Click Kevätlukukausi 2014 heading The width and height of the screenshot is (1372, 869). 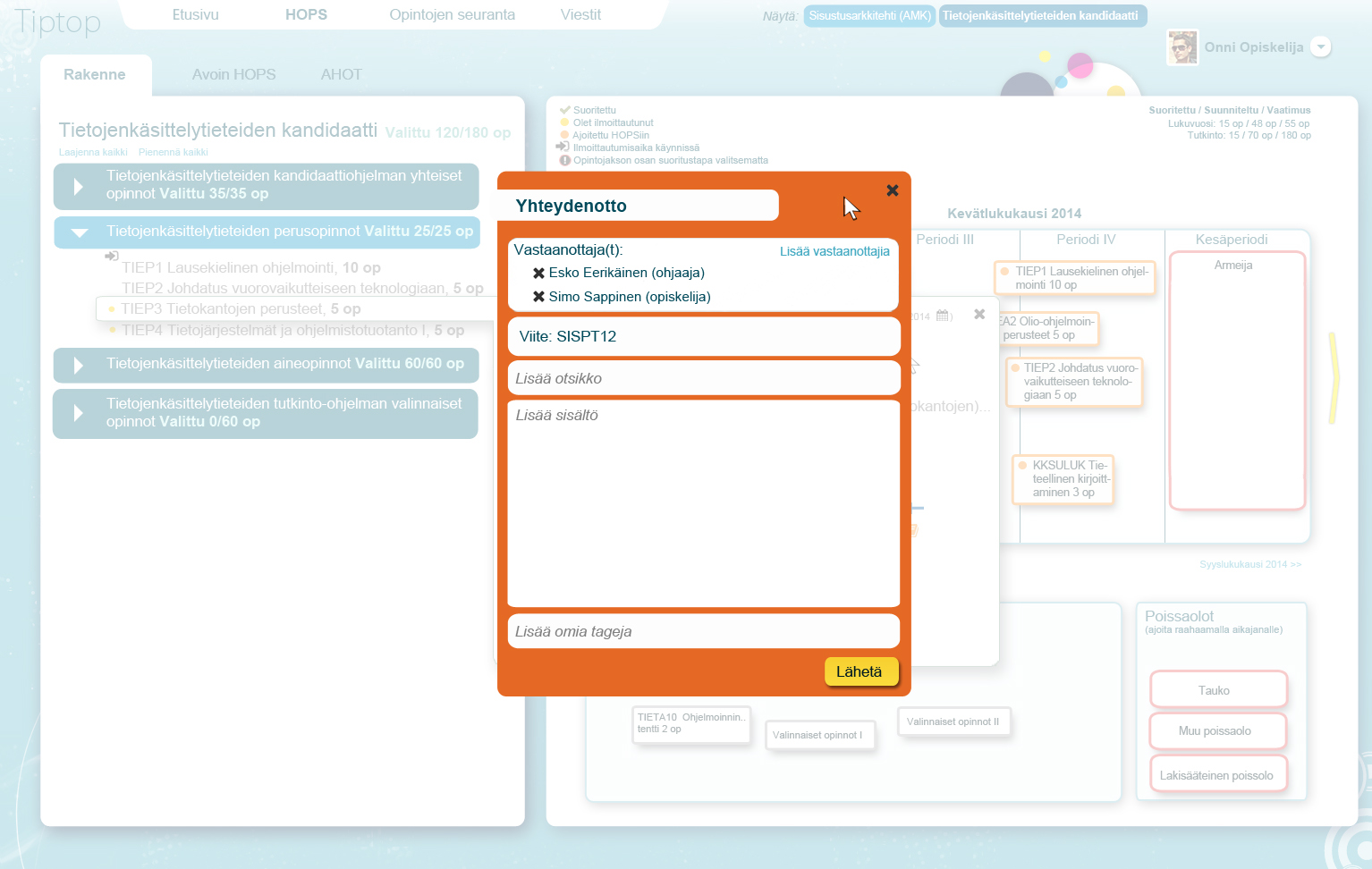tap(1014, 214)
